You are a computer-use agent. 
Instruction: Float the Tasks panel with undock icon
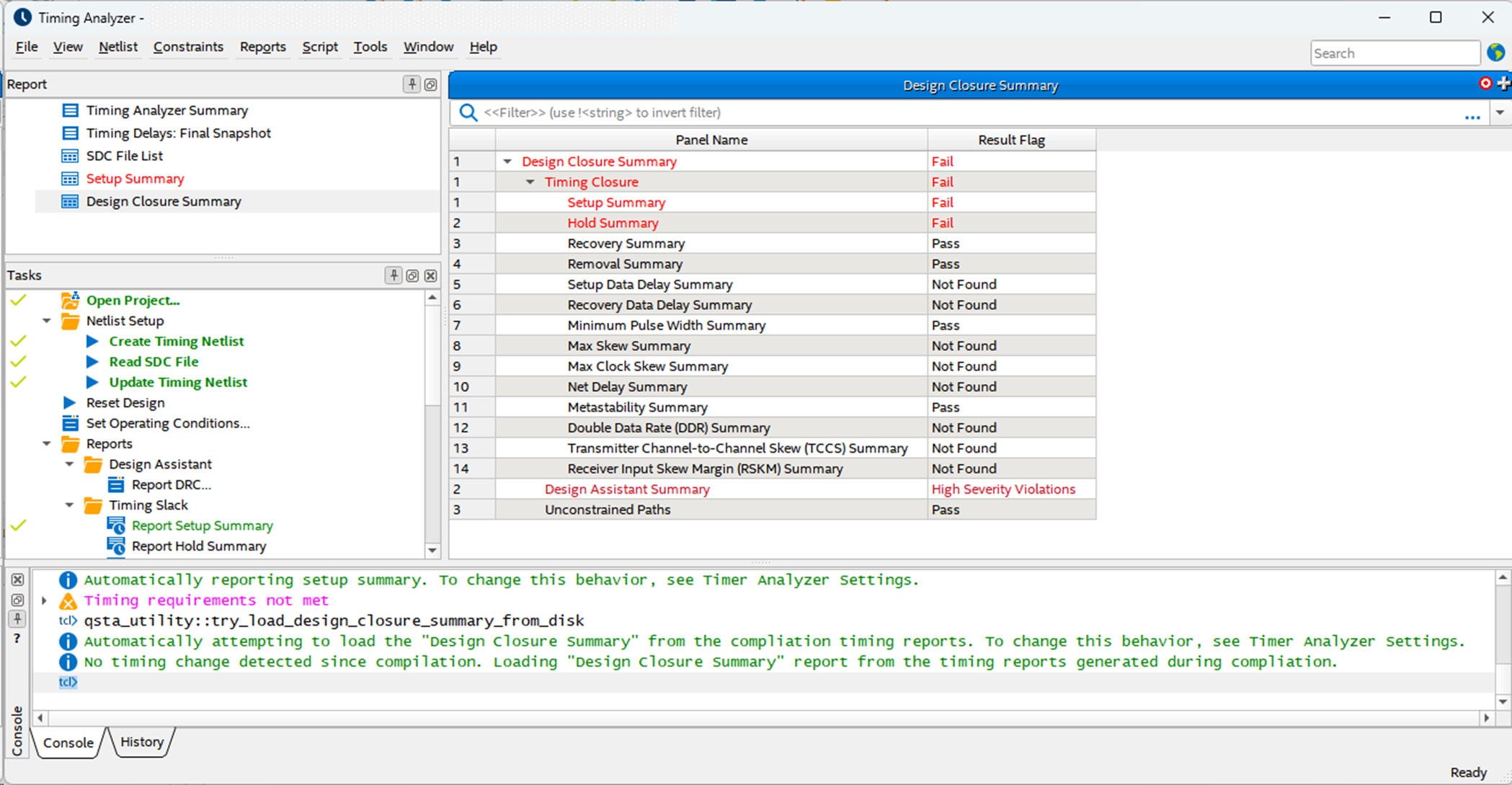coord(412,275)
